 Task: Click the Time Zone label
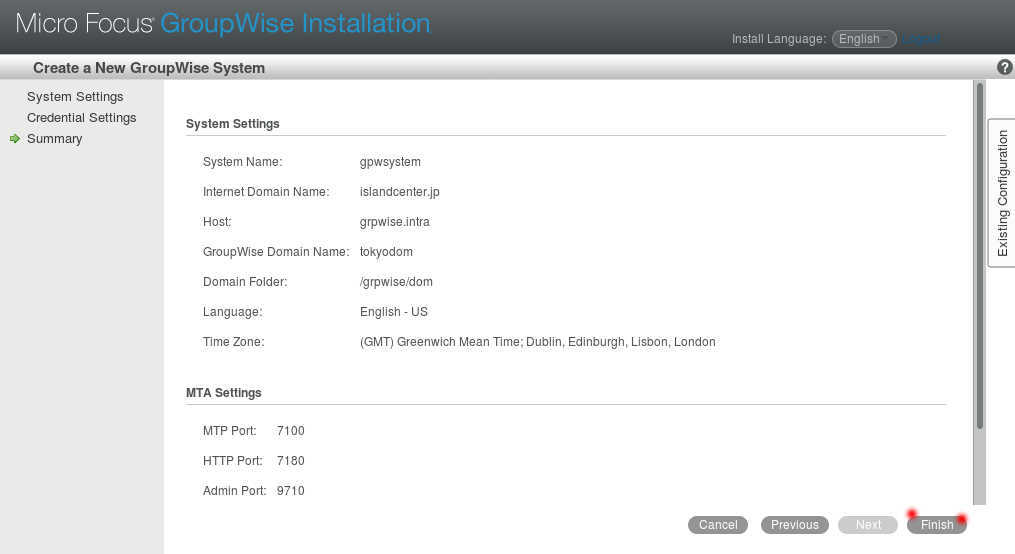coord(234,342)
